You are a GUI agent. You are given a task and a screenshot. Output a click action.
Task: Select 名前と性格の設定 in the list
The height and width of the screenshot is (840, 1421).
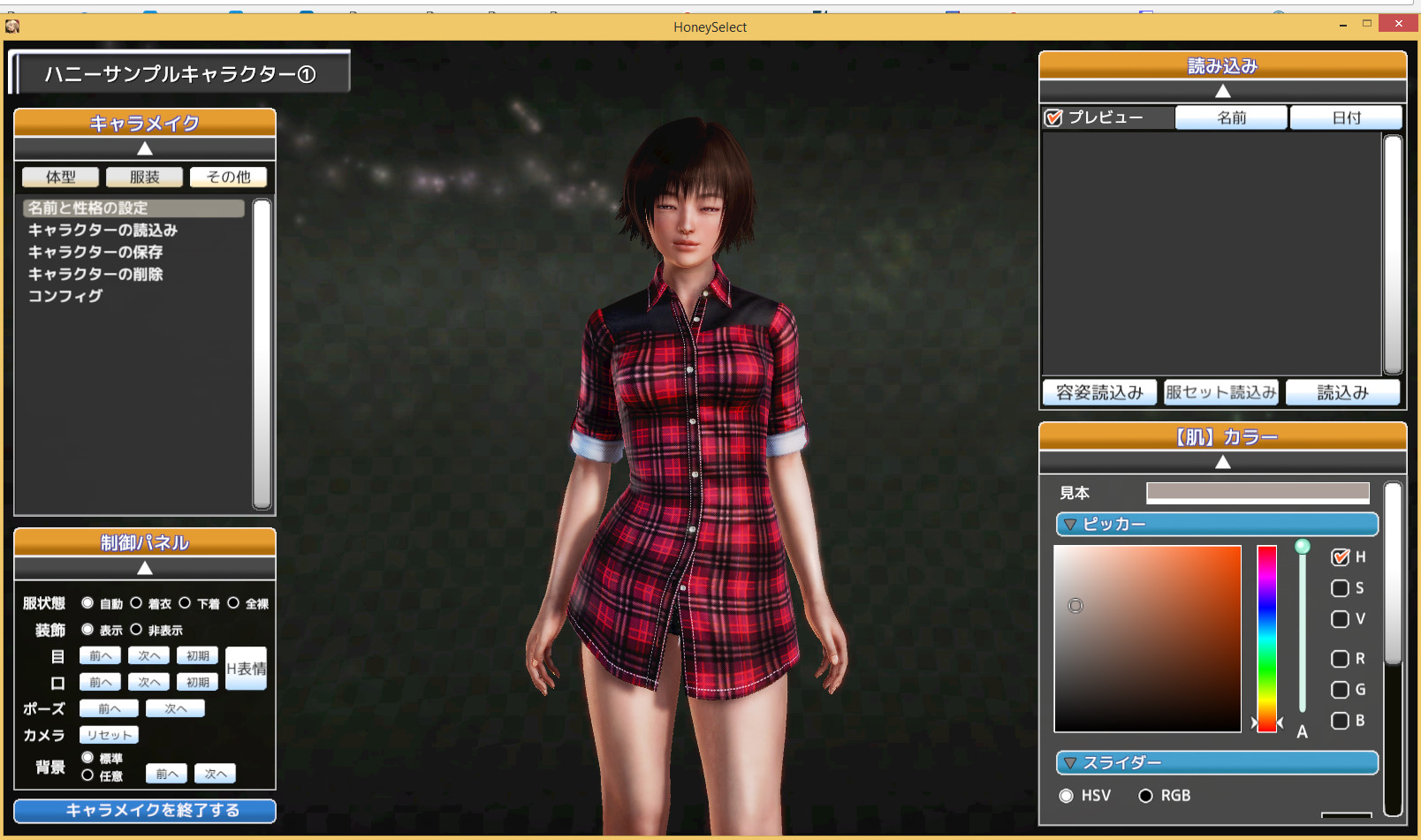coord(133,208)
